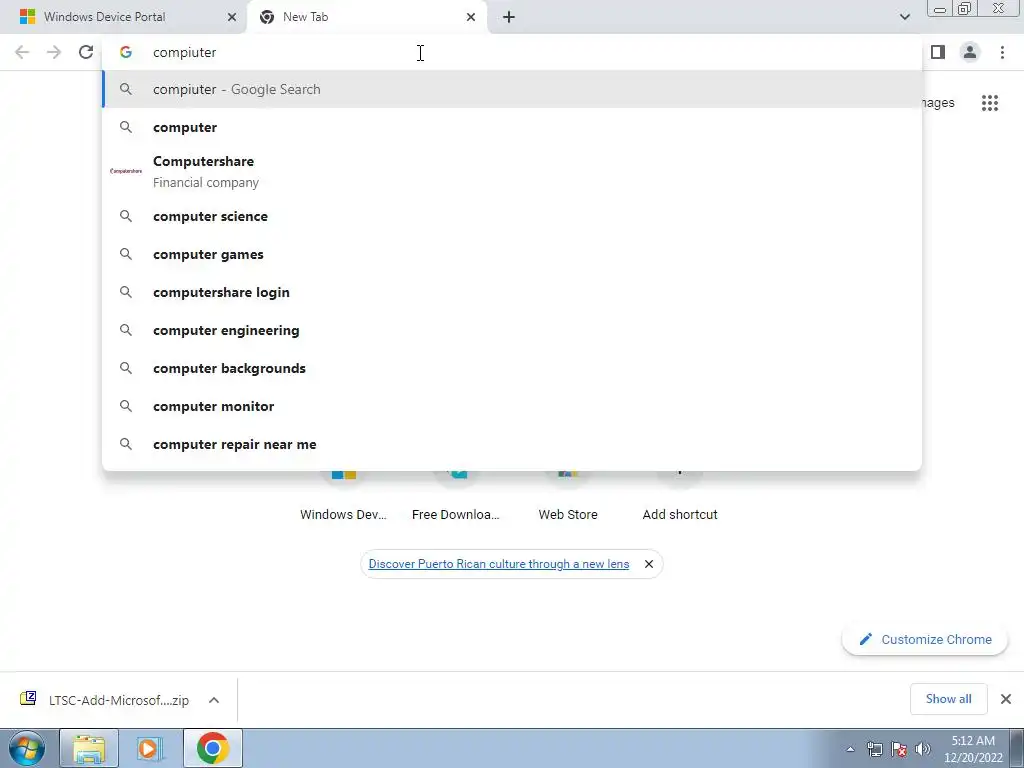
Task: Click the Customize Chrome button
Action: (x=925, y=639)
